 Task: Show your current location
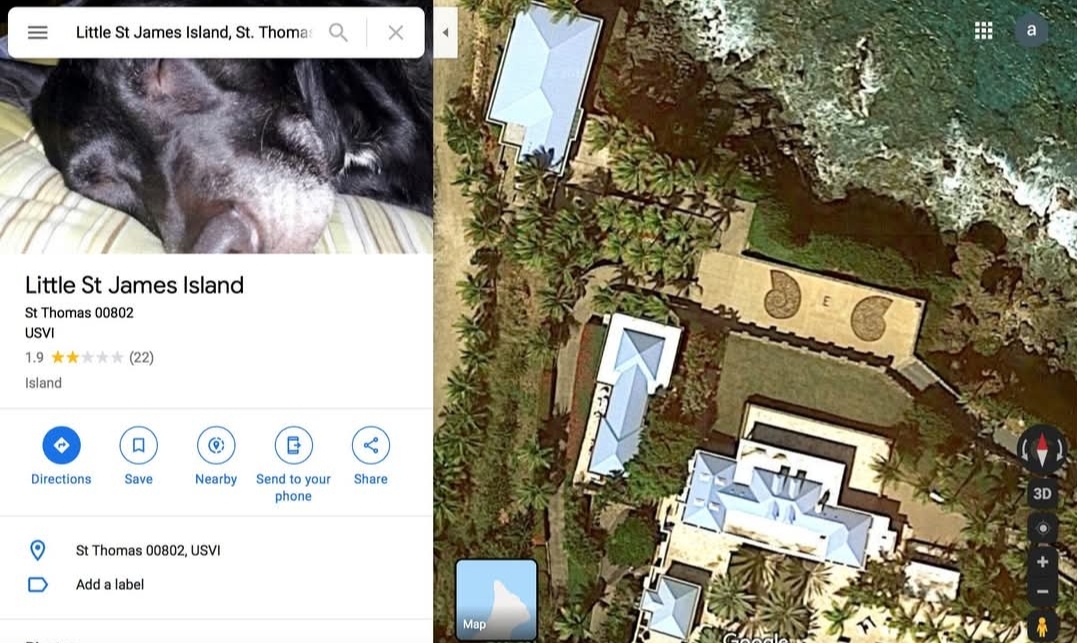coord(1042,528)
